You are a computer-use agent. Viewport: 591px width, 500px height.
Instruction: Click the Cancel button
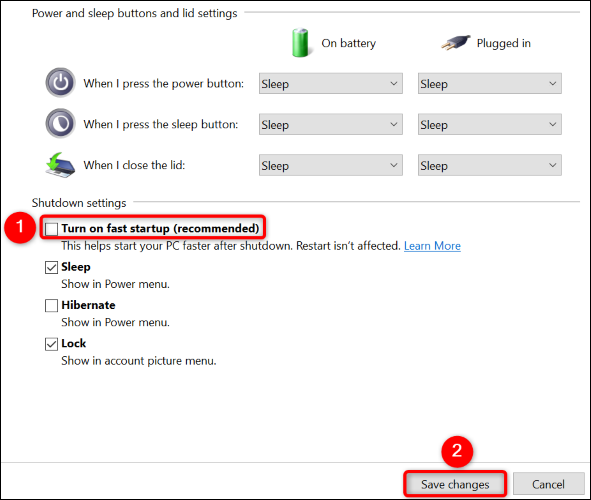click(x=548, y=484)
